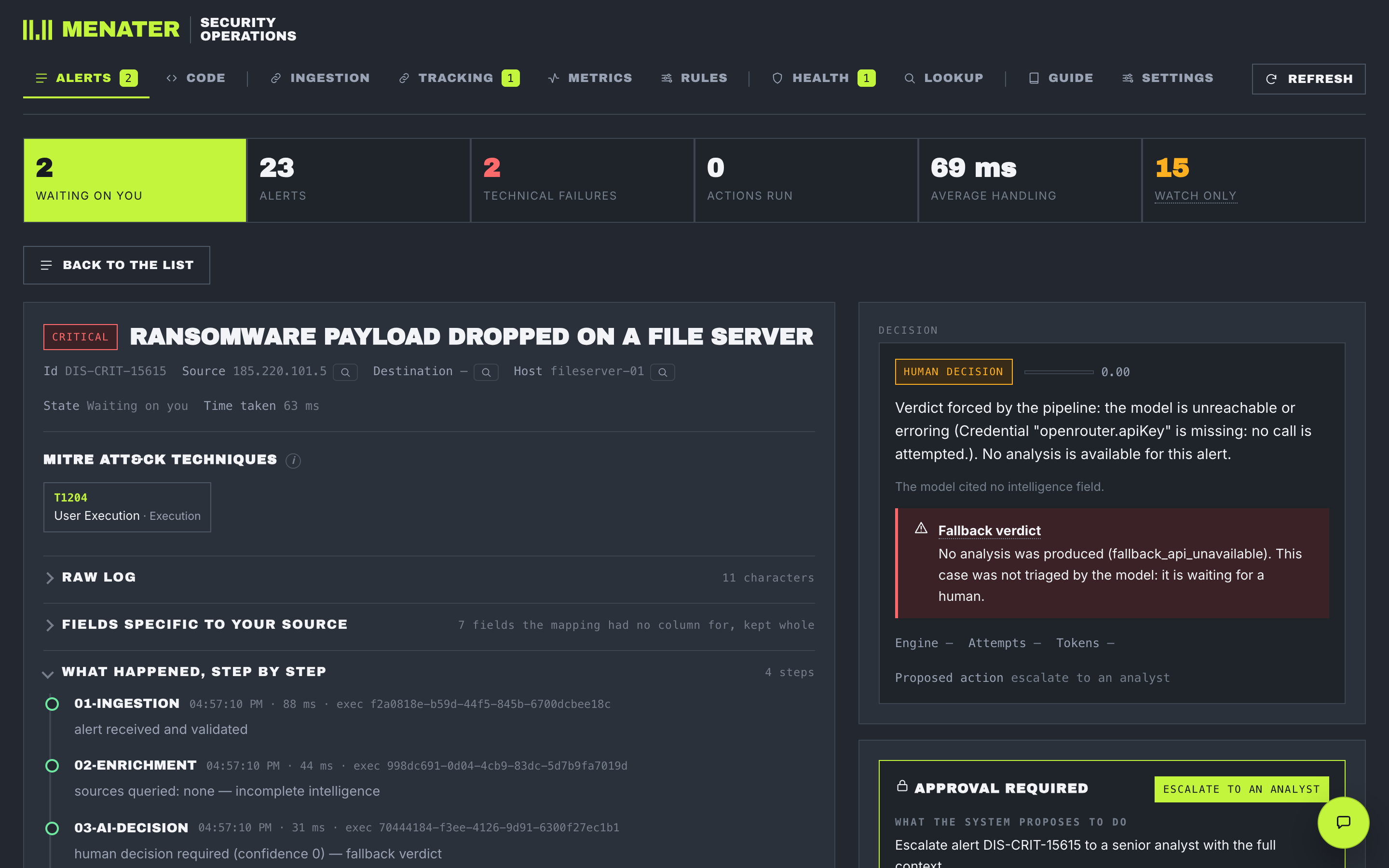Click the Menater logo bars icon
The width and height of the screenshot is (1389, 868).
[37, 30]
